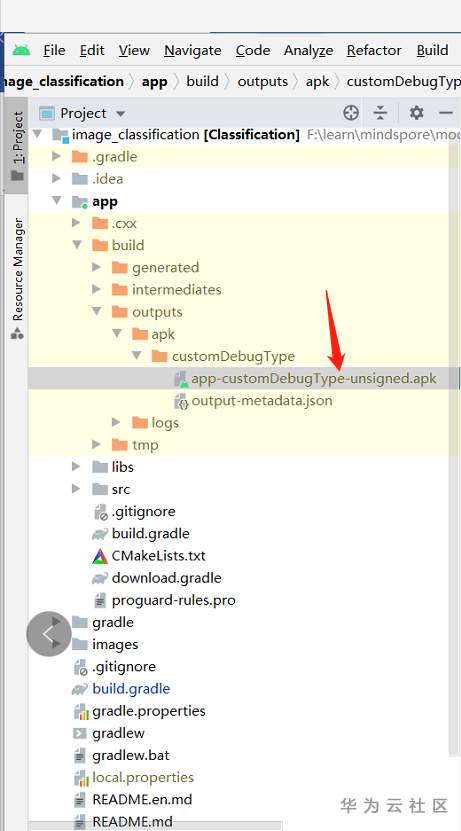Image resolution: width=461 pixels, height=831 pixels.
Task: Click the outputs breadcrumb
Action: coord(262,81)
